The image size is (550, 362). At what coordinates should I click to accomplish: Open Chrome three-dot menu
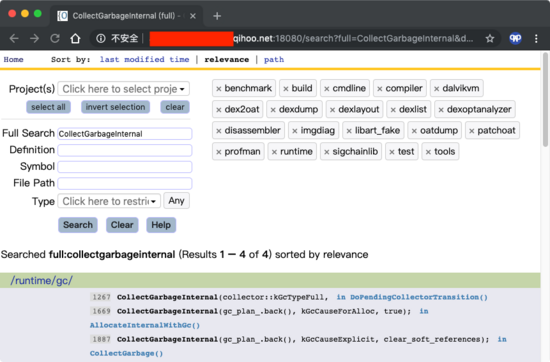pyautogui.click(x=536, y=38)
